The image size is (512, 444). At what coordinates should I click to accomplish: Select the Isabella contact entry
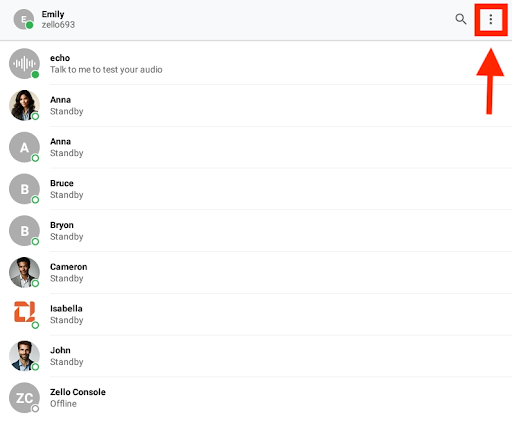pos(256,314)
